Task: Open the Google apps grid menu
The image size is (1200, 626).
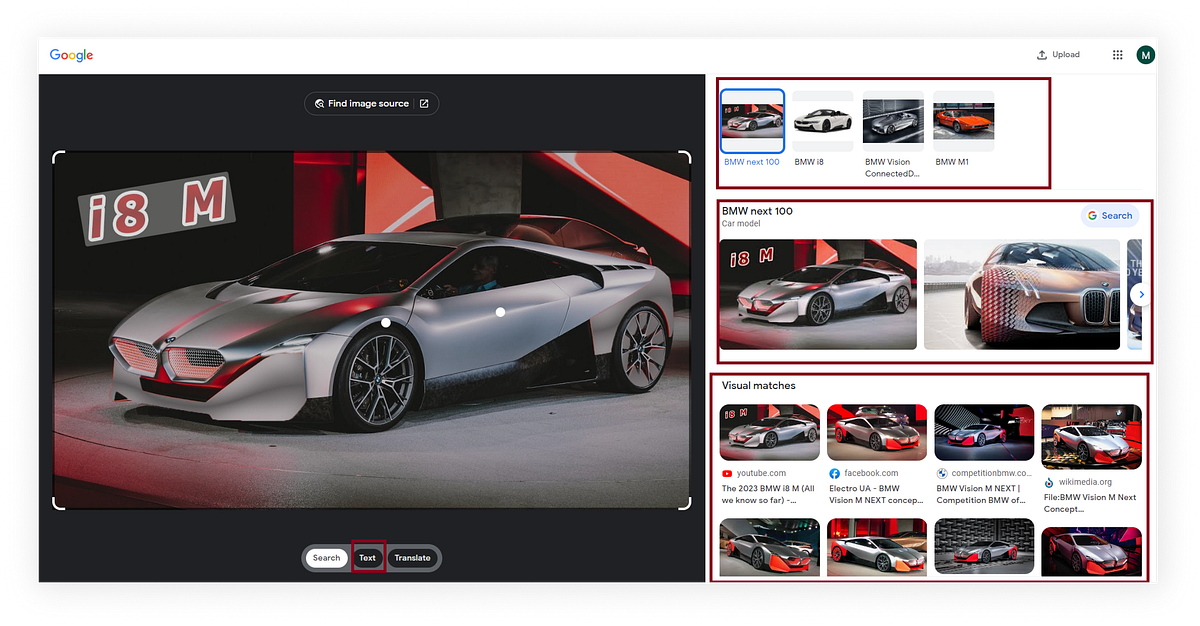Action: 1117,55
